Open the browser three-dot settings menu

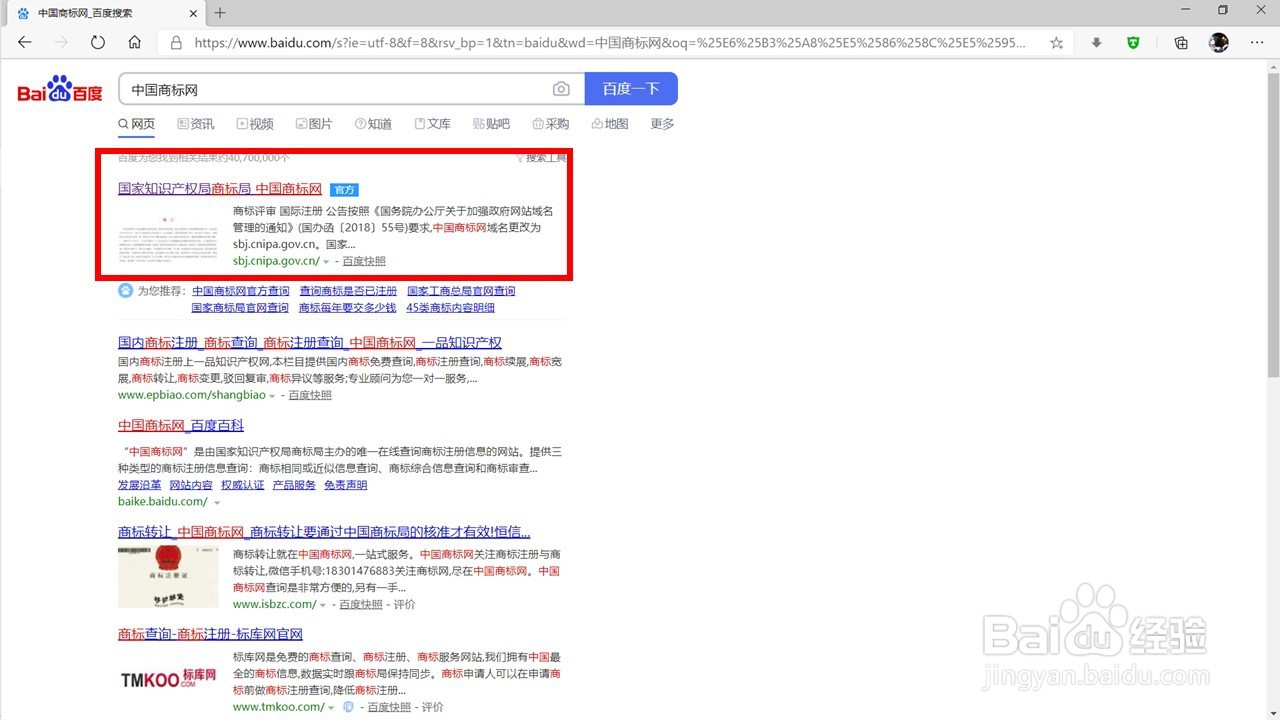[1257, 43]
